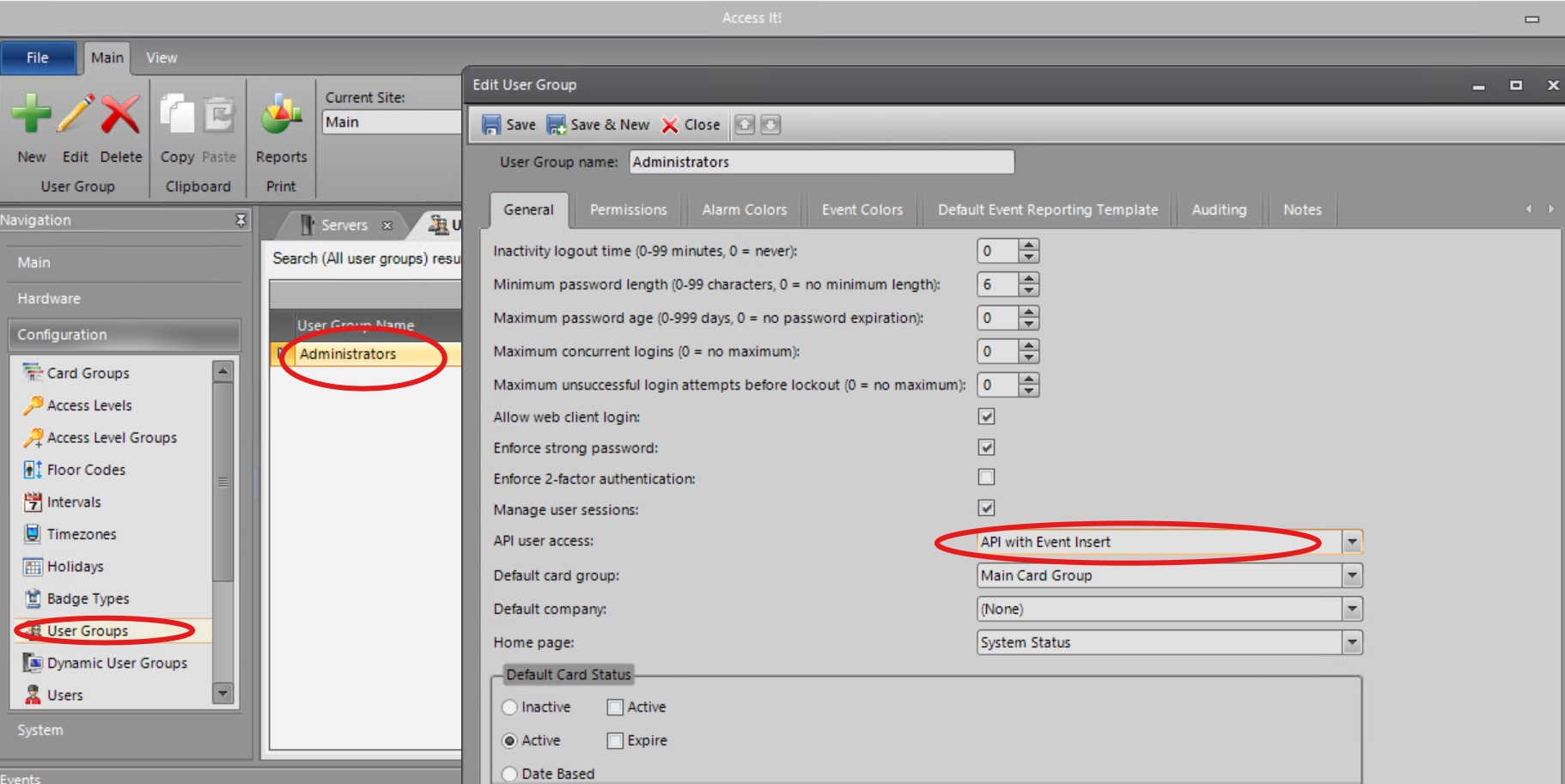
Task: Expand the Hardware navigation section
Action: 49,299
